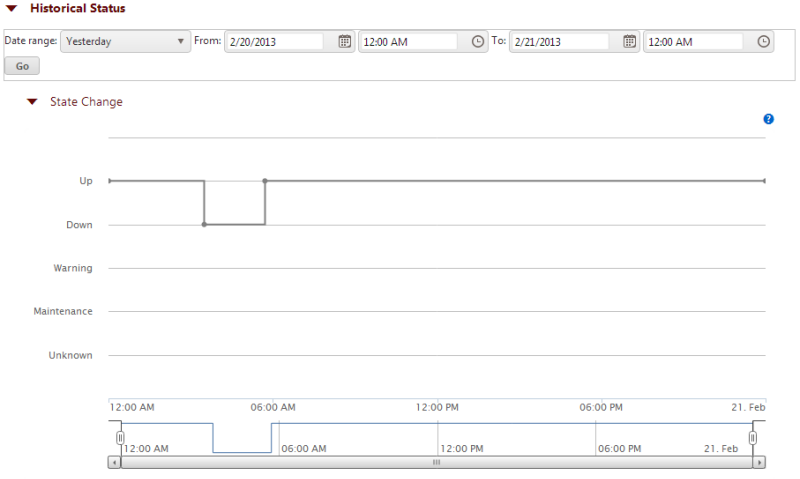
Task: Click the right scrollbar arrow under chart
Action: pos(760,463)
